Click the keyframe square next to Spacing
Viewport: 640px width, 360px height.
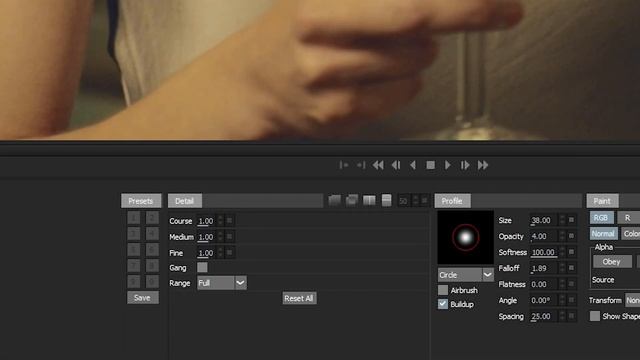click(x=571, y=316)
